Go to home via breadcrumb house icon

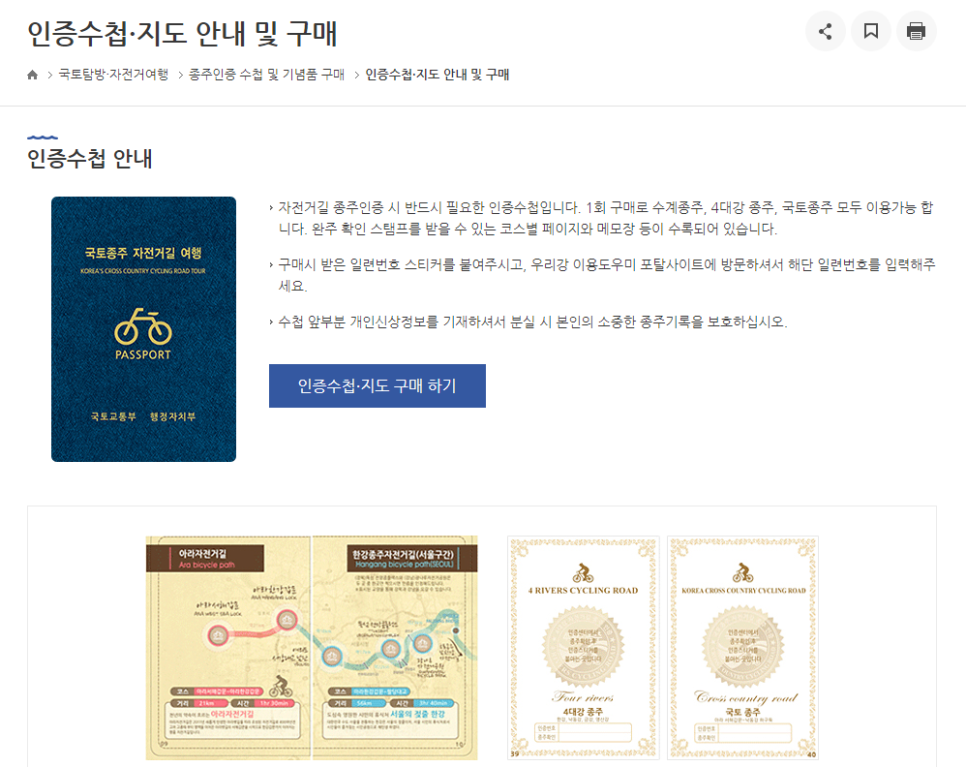33,75
